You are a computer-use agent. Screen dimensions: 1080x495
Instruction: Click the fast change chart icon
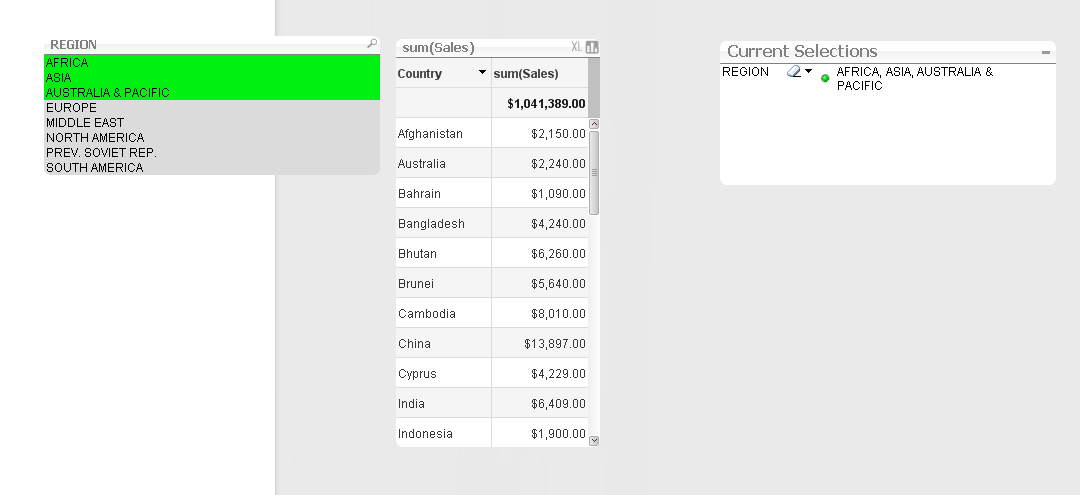click(592, 47)
